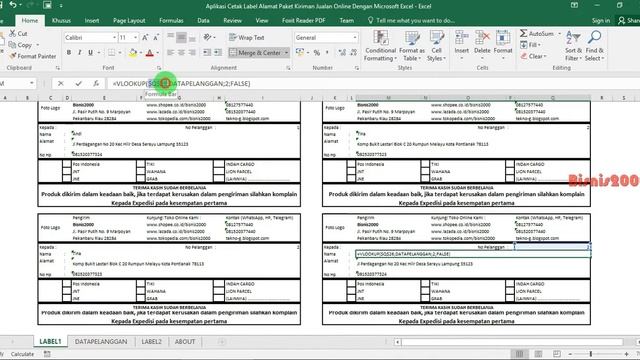The width and height of the screenshot is (640, 360).
Task: Click the yellow Fill Color swatch
Action: tap(133, 53)
